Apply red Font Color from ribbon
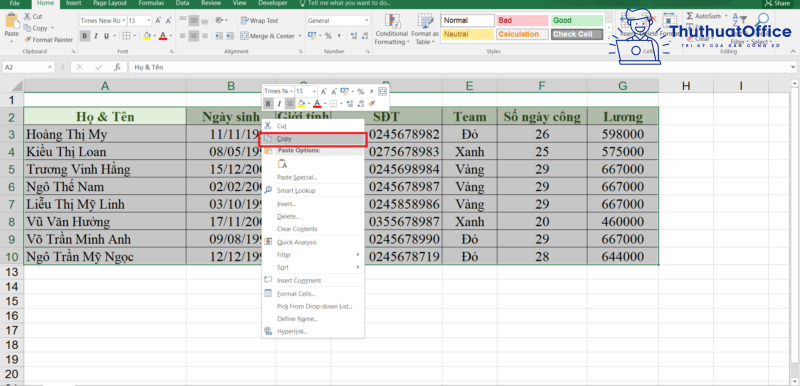800x386 pixels. pos(162,36)
